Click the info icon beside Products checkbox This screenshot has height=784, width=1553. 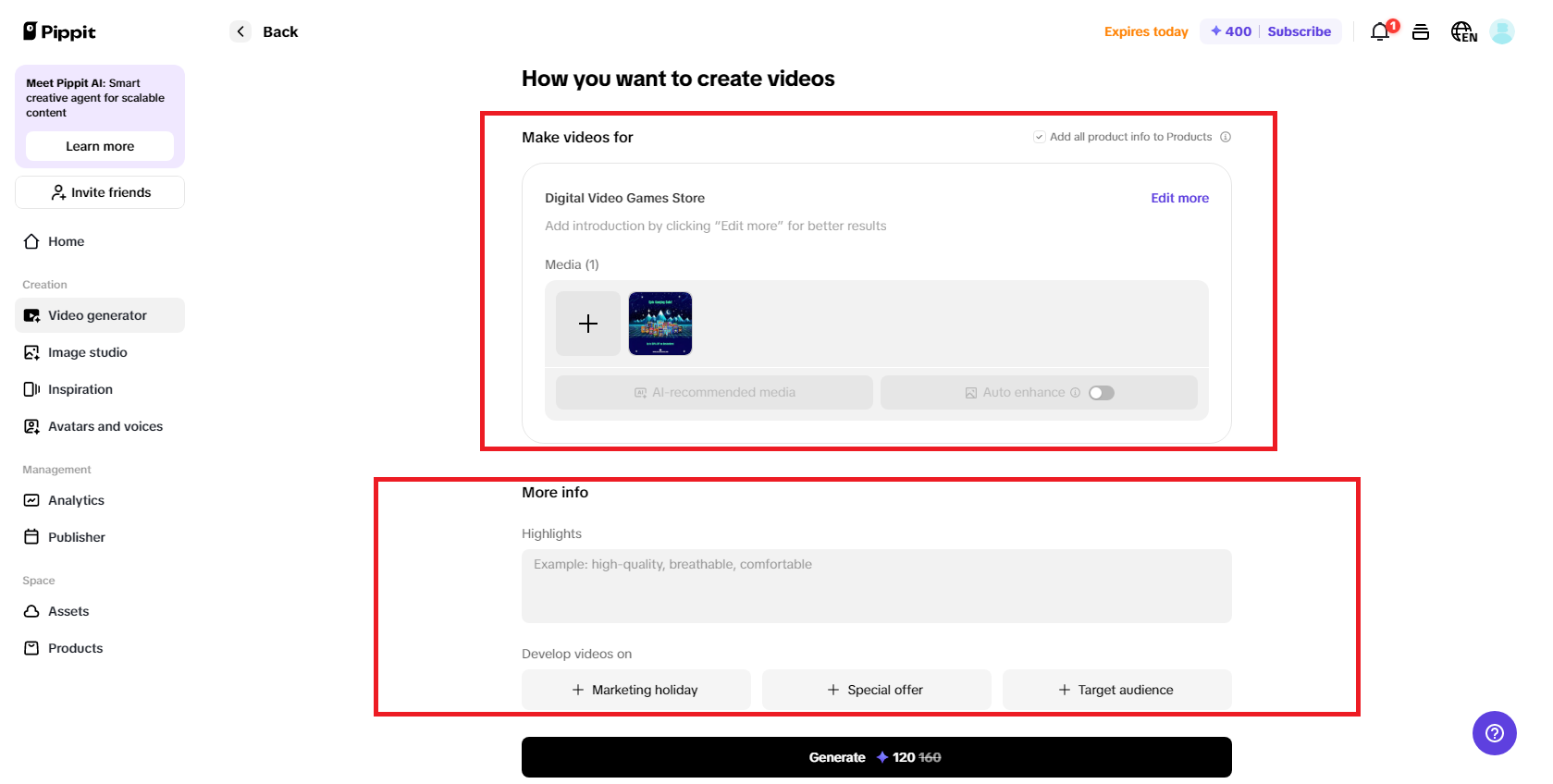click(1226, 137)
